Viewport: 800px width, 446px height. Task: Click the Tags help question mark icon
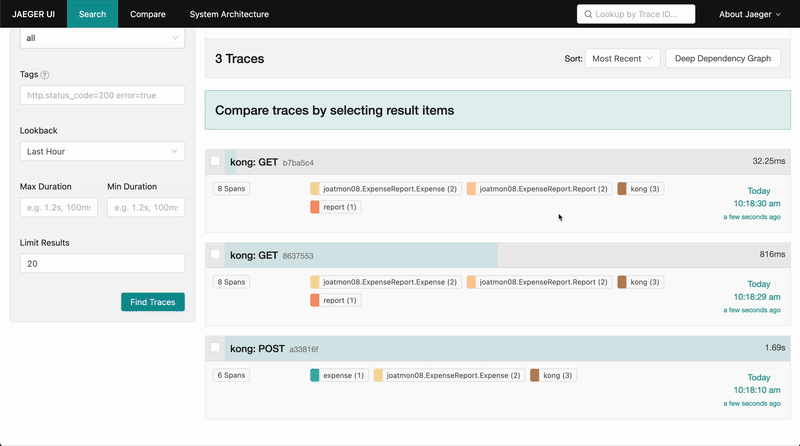(45, 75)
